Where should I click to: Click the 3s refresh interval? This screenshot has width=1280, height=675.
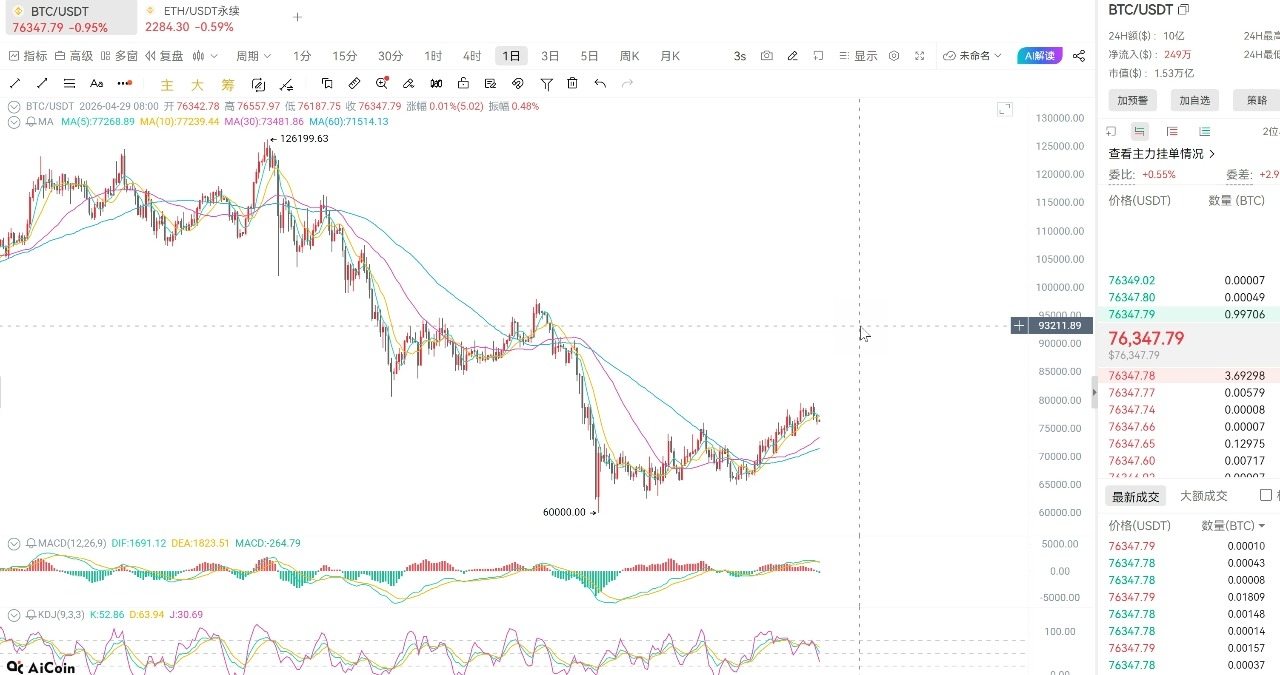coord(740,56)
